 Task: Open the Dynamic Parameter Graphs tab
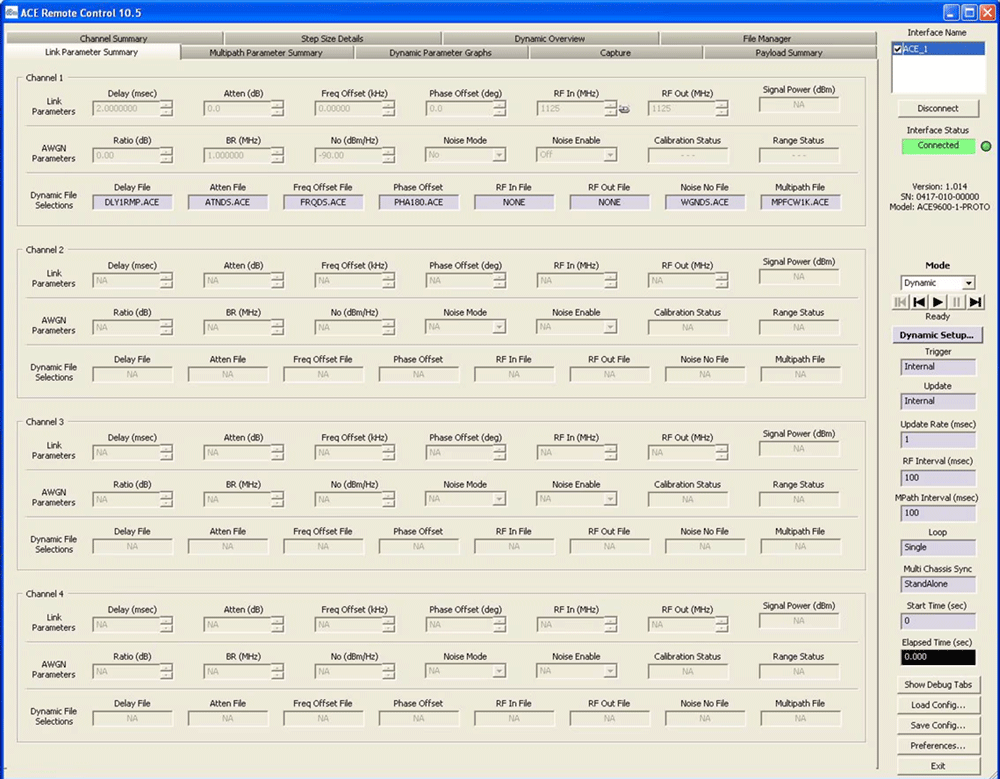[x=440, y=53]
